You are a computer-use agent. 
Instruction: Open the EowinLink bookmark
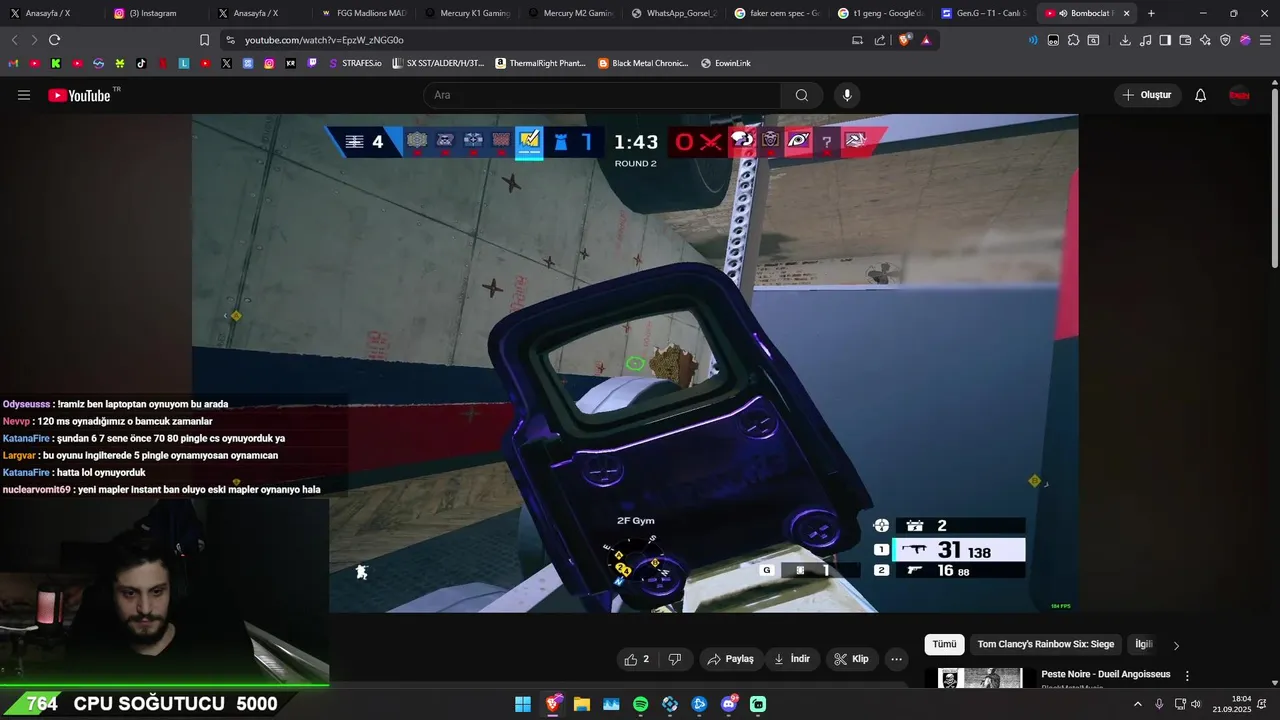pyautogui.click(x=726, y=63)
